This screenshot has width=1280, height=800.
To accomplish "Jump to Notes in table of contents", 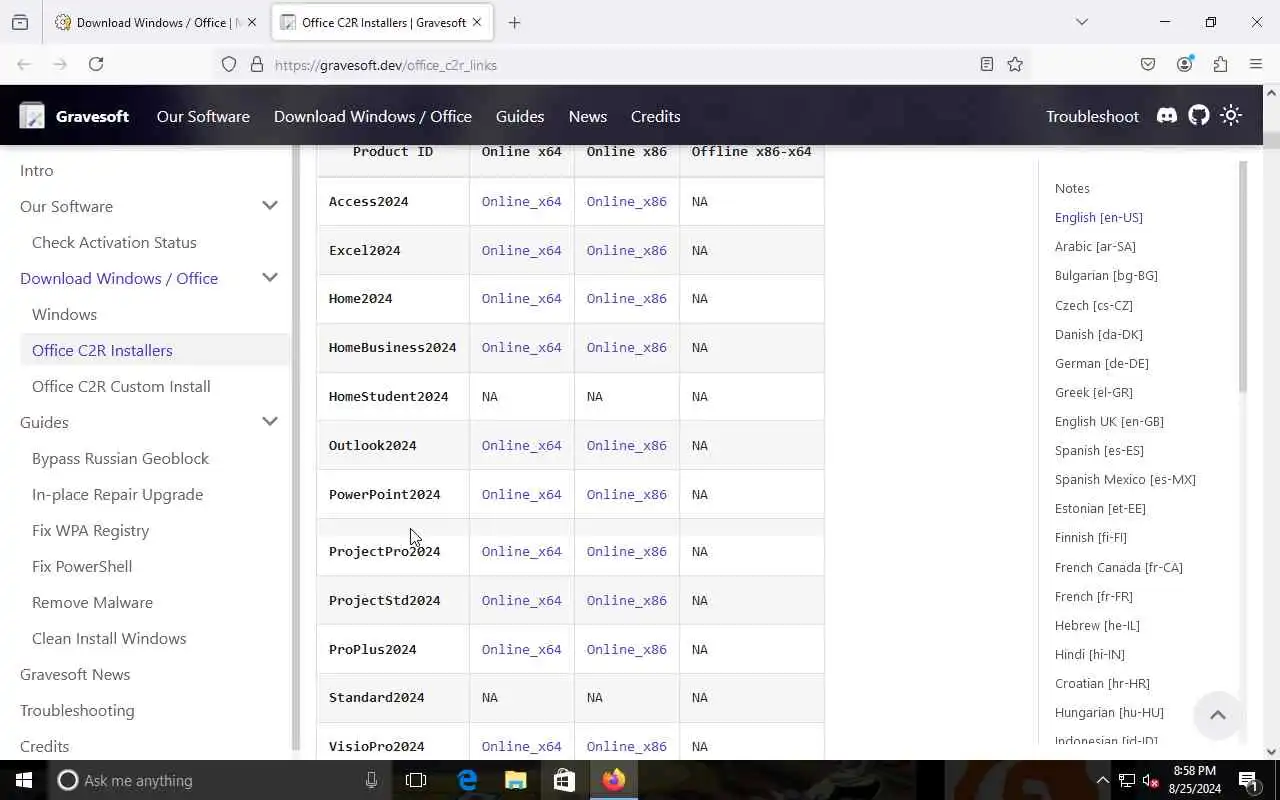I will (x=1072, y=188).
